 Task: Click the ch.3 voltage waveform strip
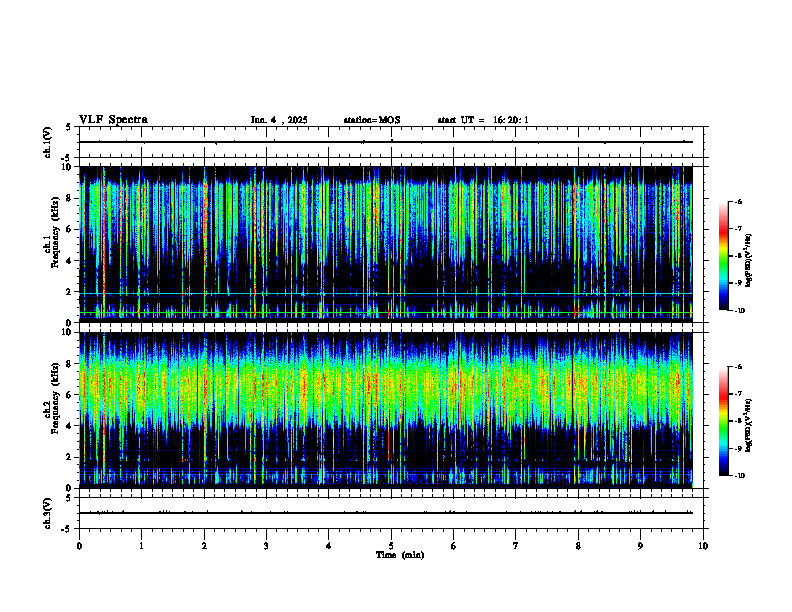[391, 513]
